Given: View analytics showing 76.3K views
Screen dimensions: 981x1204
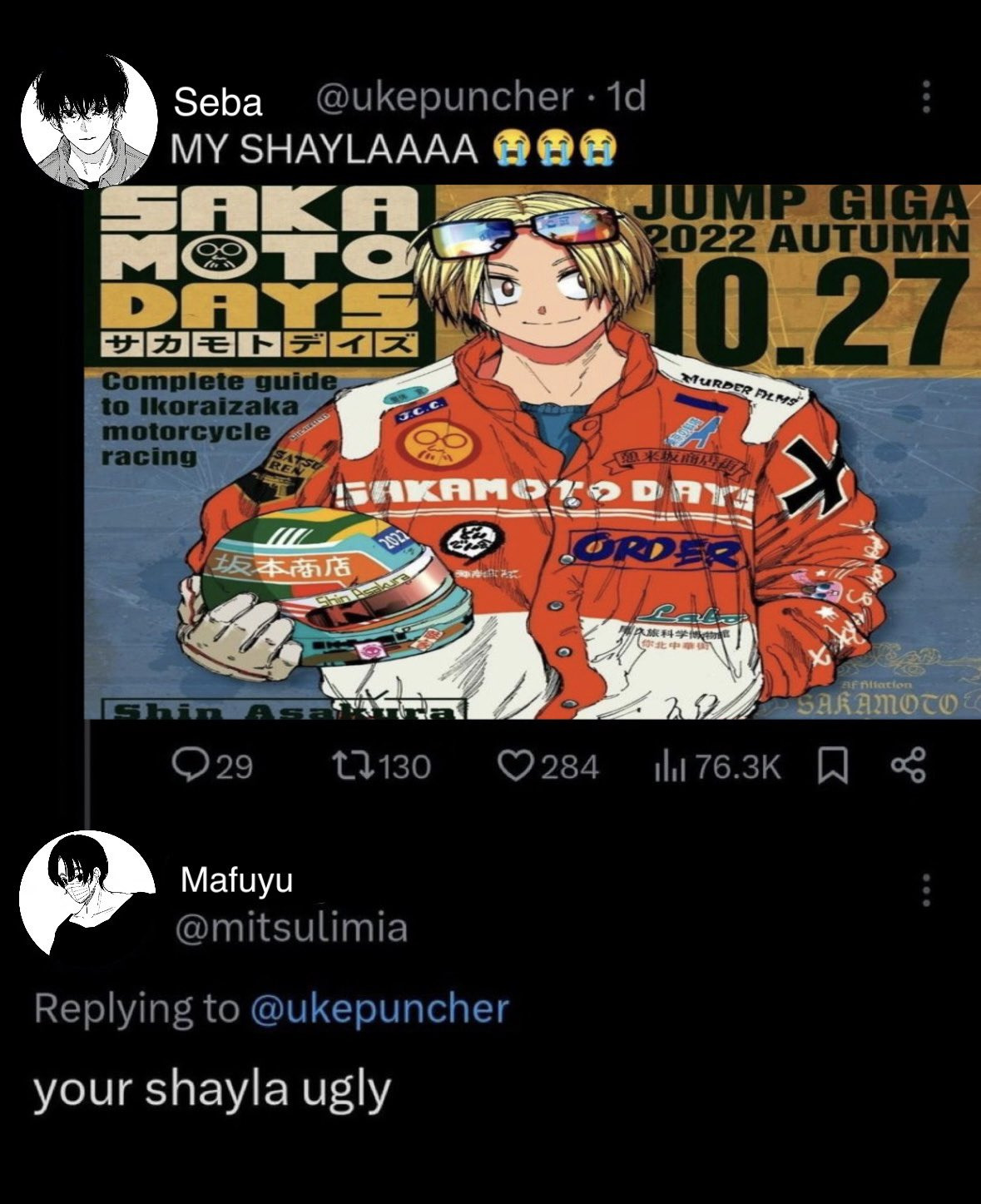Looking at the screenshot, I should pyautogui.click(x=718, y=766).
